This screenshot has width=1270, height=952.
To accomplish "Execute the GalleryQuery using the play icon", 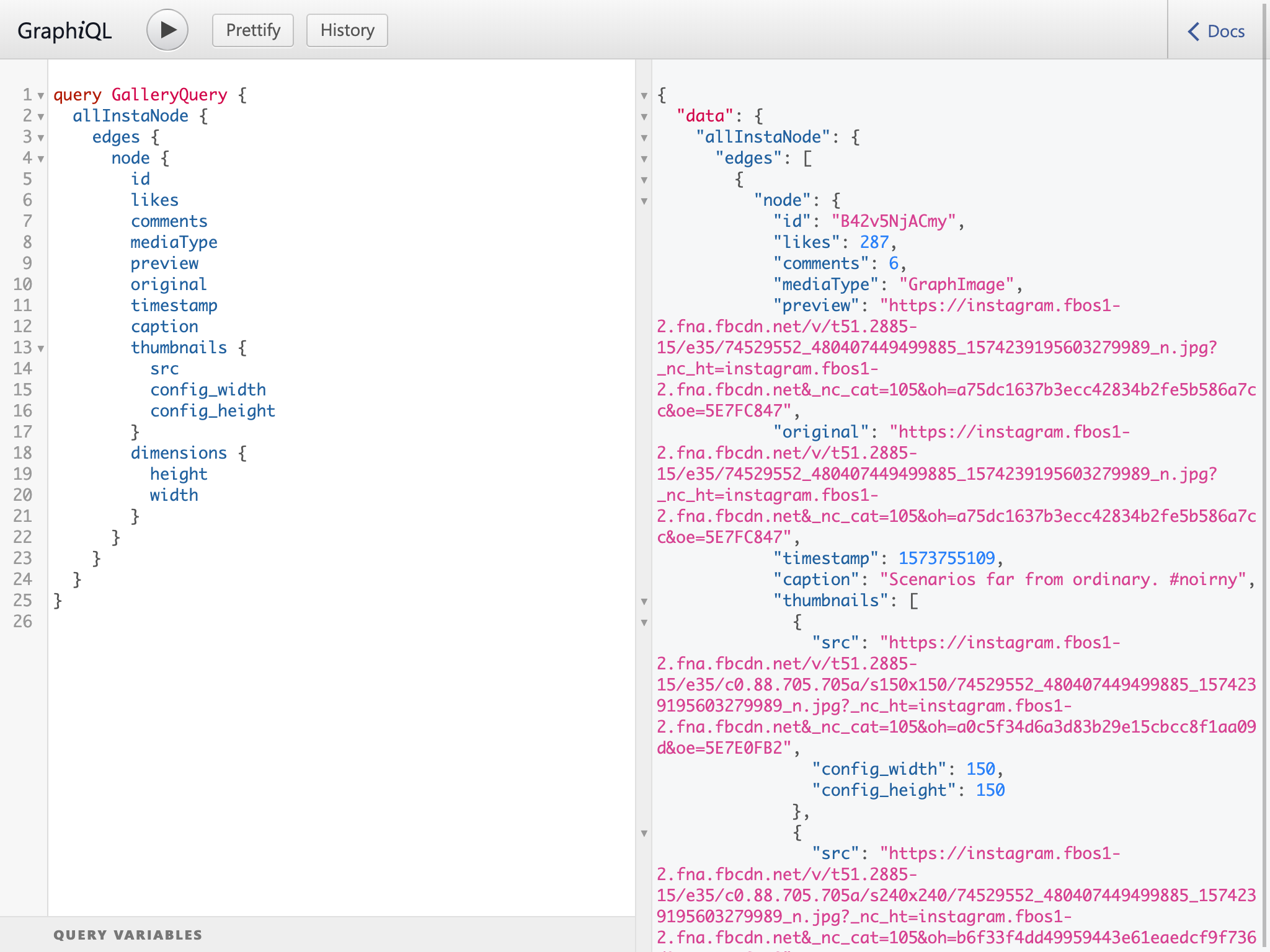I will [167, 29].
